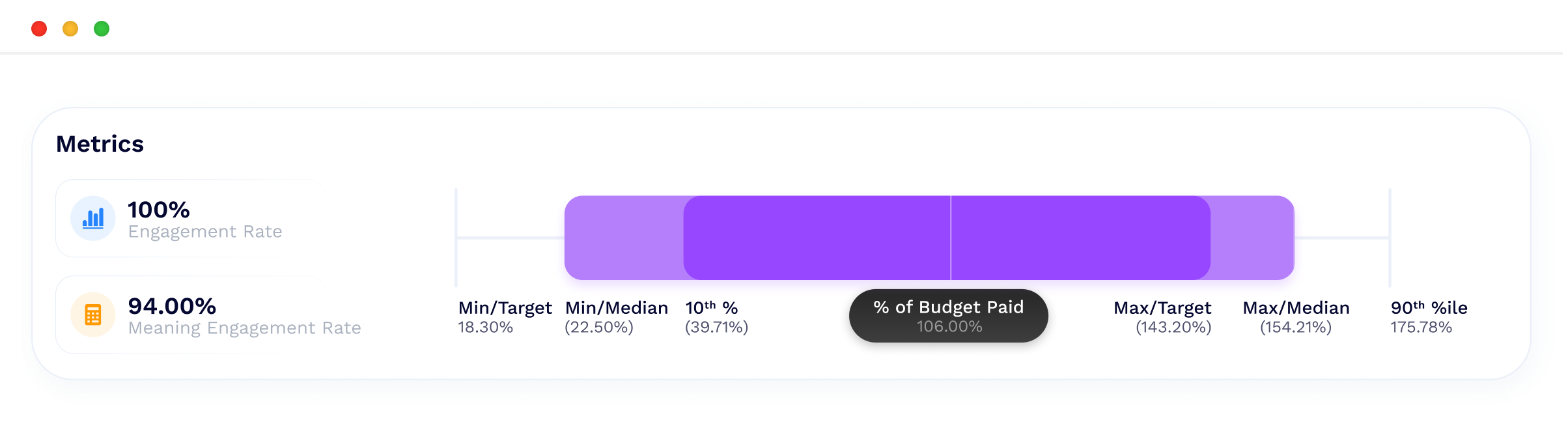Click the Min/Median (22.50%) label

(616, 316)
